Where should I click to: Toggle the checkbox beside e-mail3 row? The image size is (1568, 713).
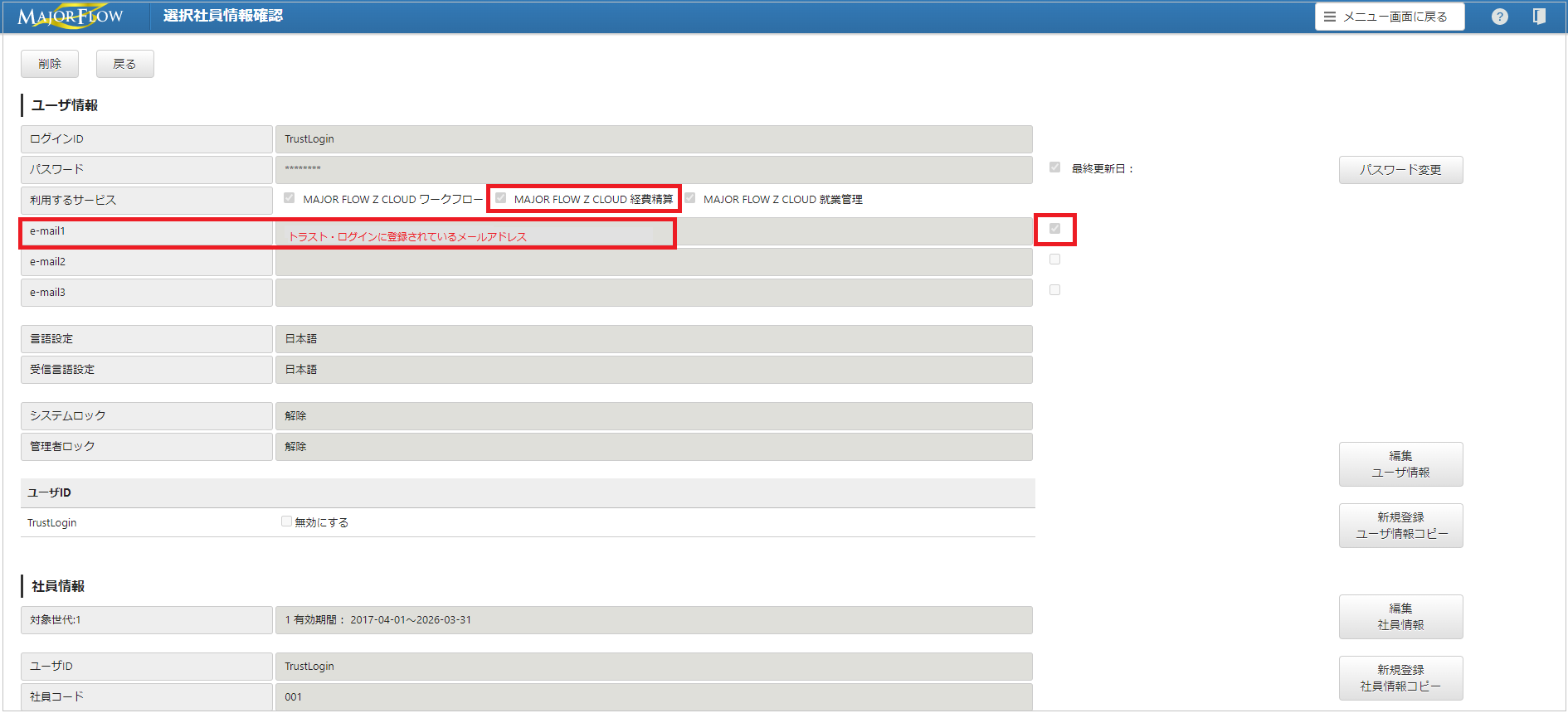click(x=1054, y=290)
